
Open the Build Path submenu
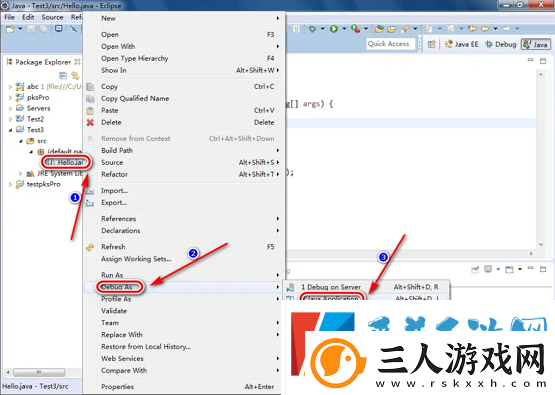point(183,150)
